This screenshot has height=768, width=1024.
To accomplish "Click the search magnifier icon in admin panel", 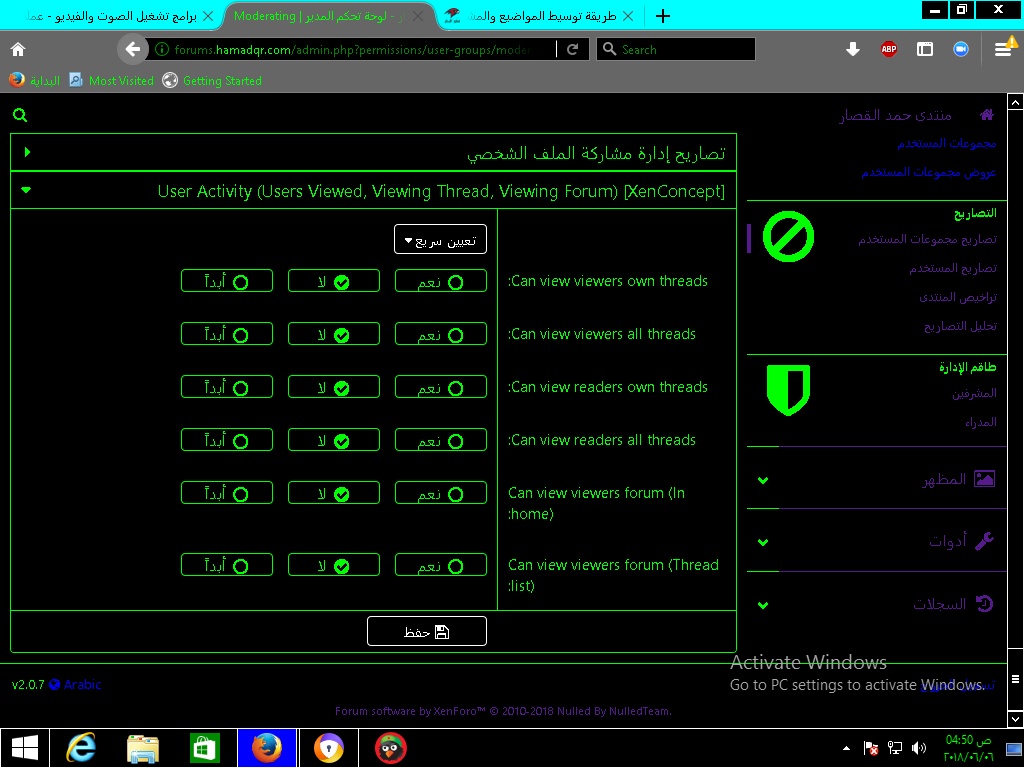I will tap(21, 115).
